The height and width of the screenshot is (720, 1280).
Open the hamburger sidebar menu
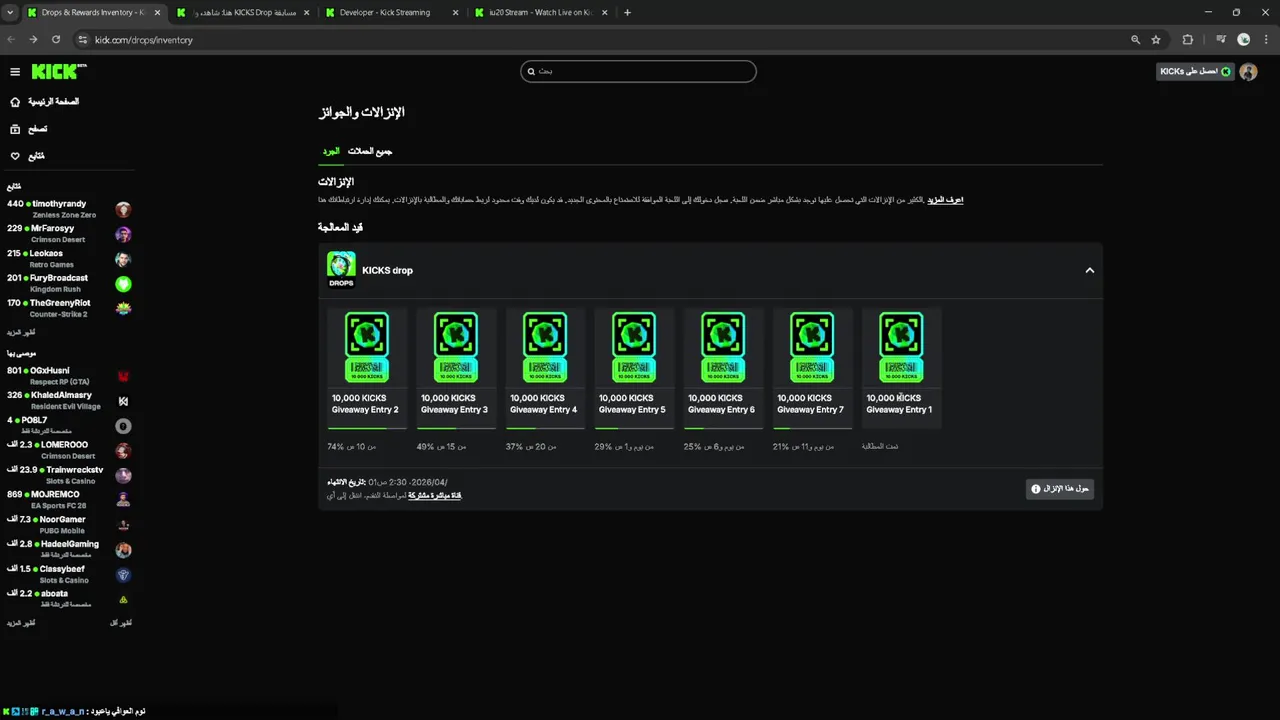click(15, 72)
